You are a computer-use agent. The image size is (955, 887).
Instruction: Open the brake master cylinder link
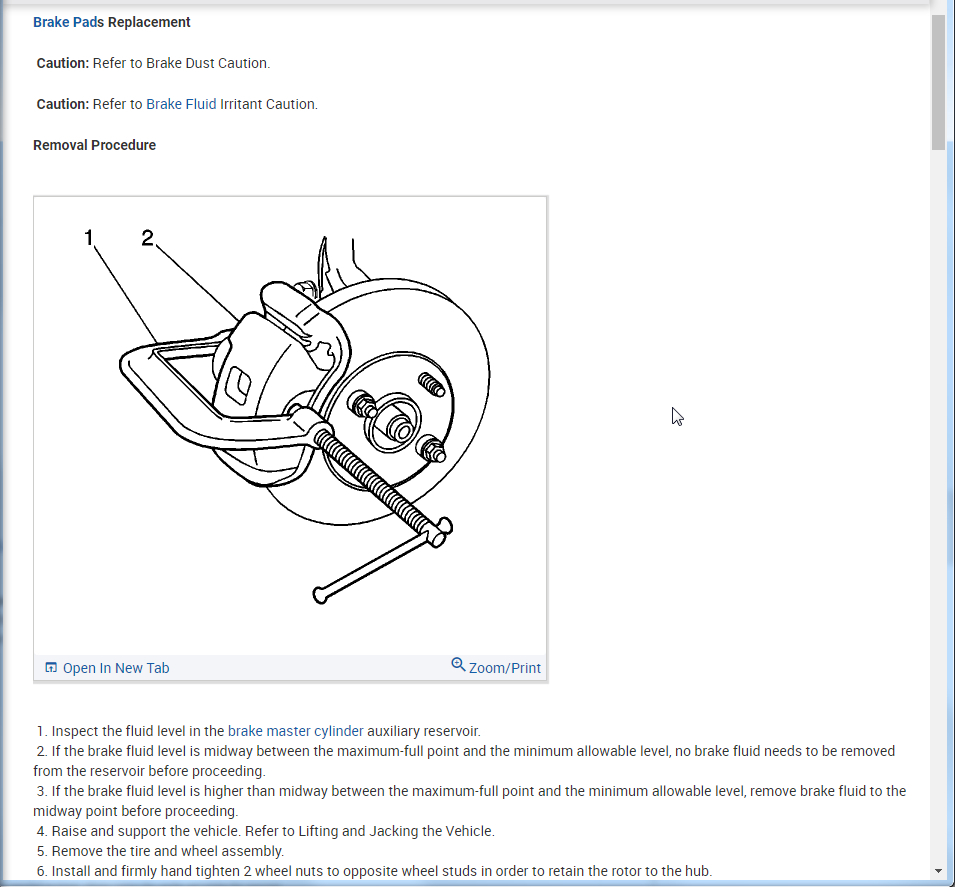(295, 731)
